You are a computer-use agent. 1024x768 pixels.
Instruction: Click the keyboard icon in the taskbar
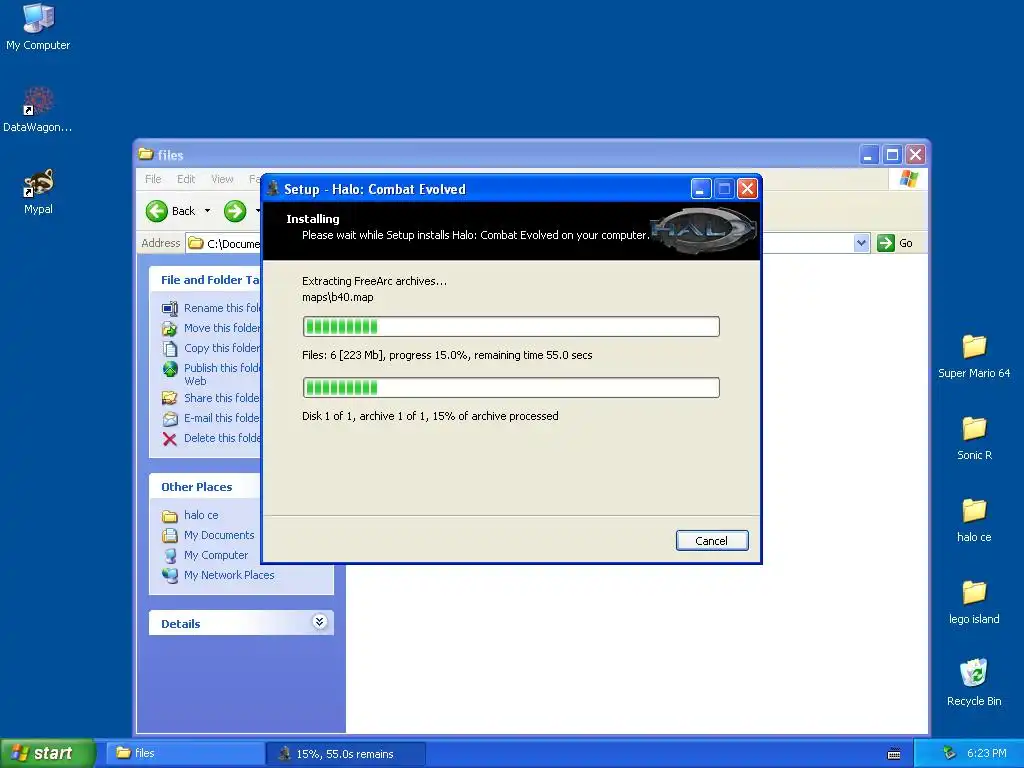point(894,754)
